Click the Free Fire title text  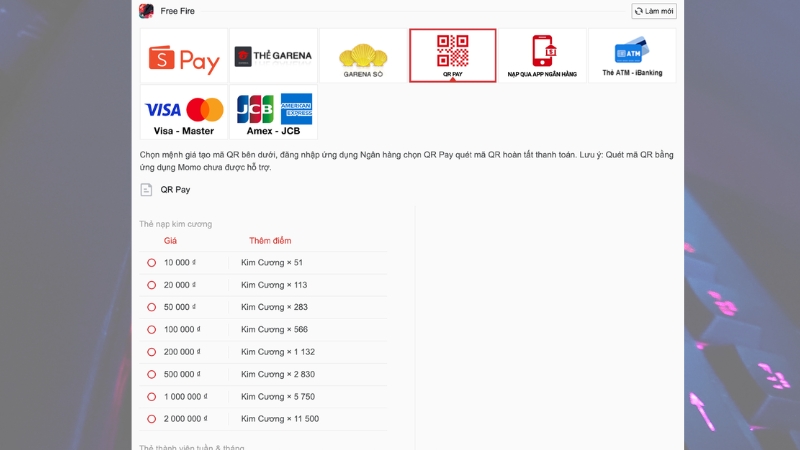[x=178, y=11]
